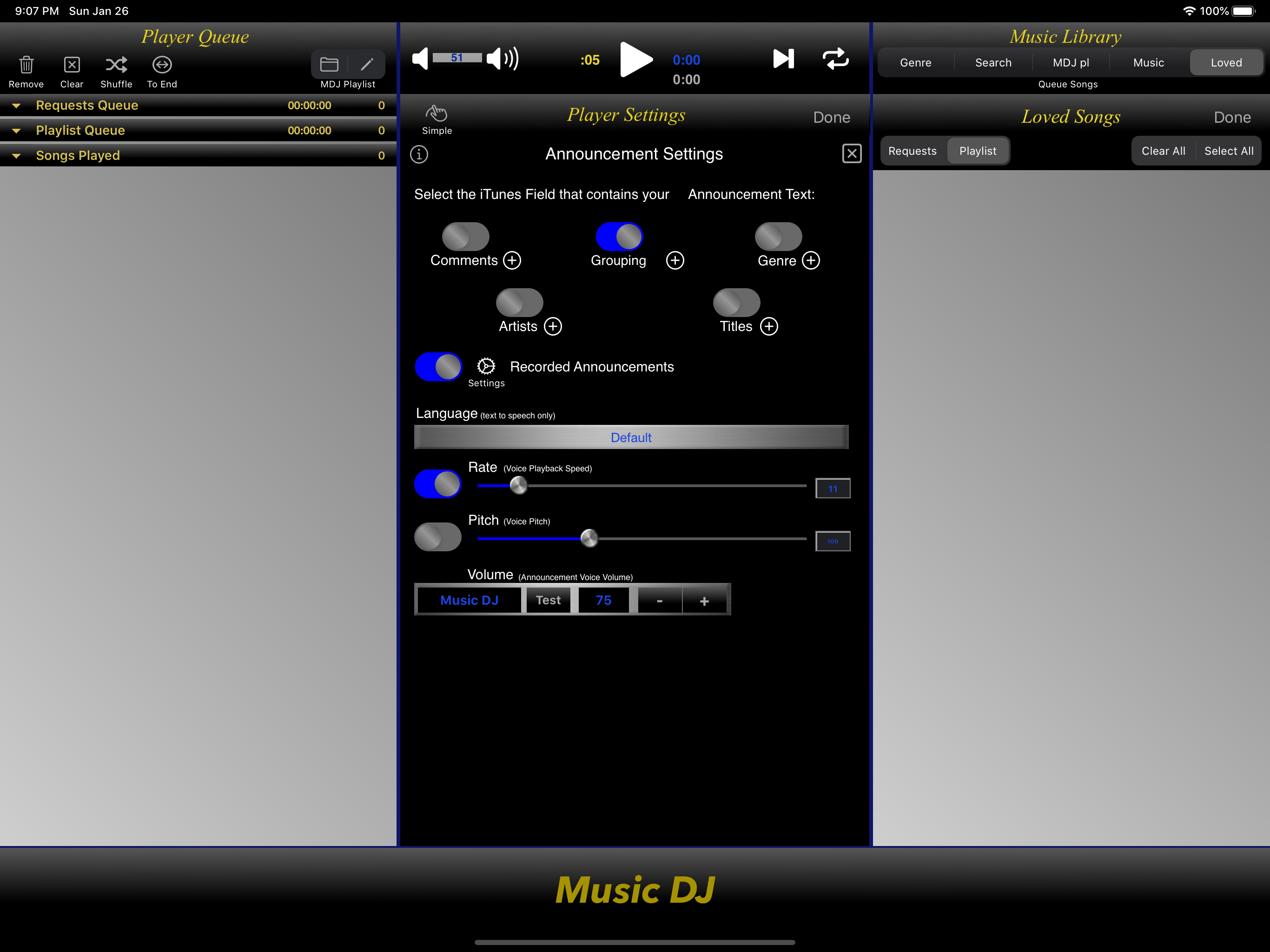Enable the Comments field toggle
The height and width of the screenshot is (952, 1270).
tap(466, 237)
